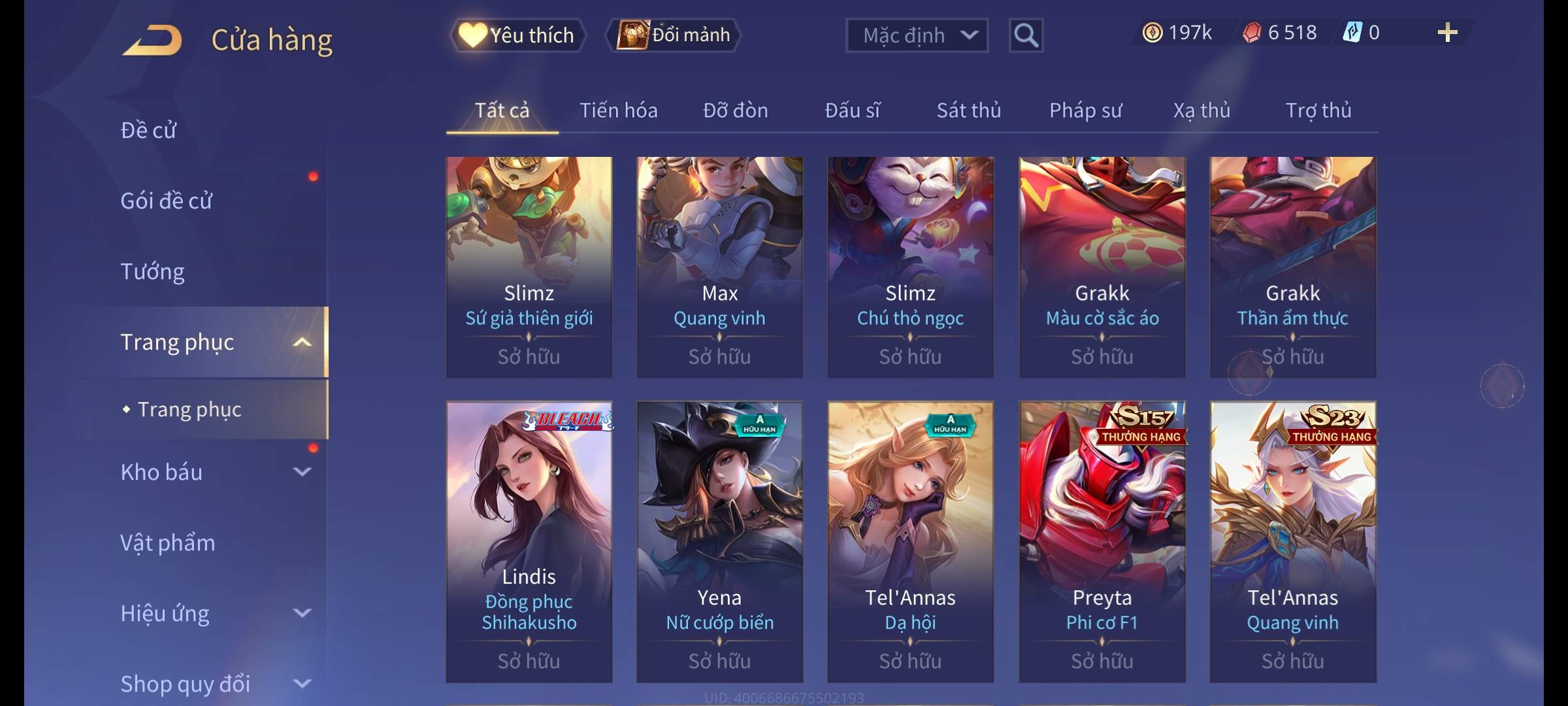Switch to the Pháp sư tab
This screenshot has height=706, width=1568.
click(x=1086, y=110)
